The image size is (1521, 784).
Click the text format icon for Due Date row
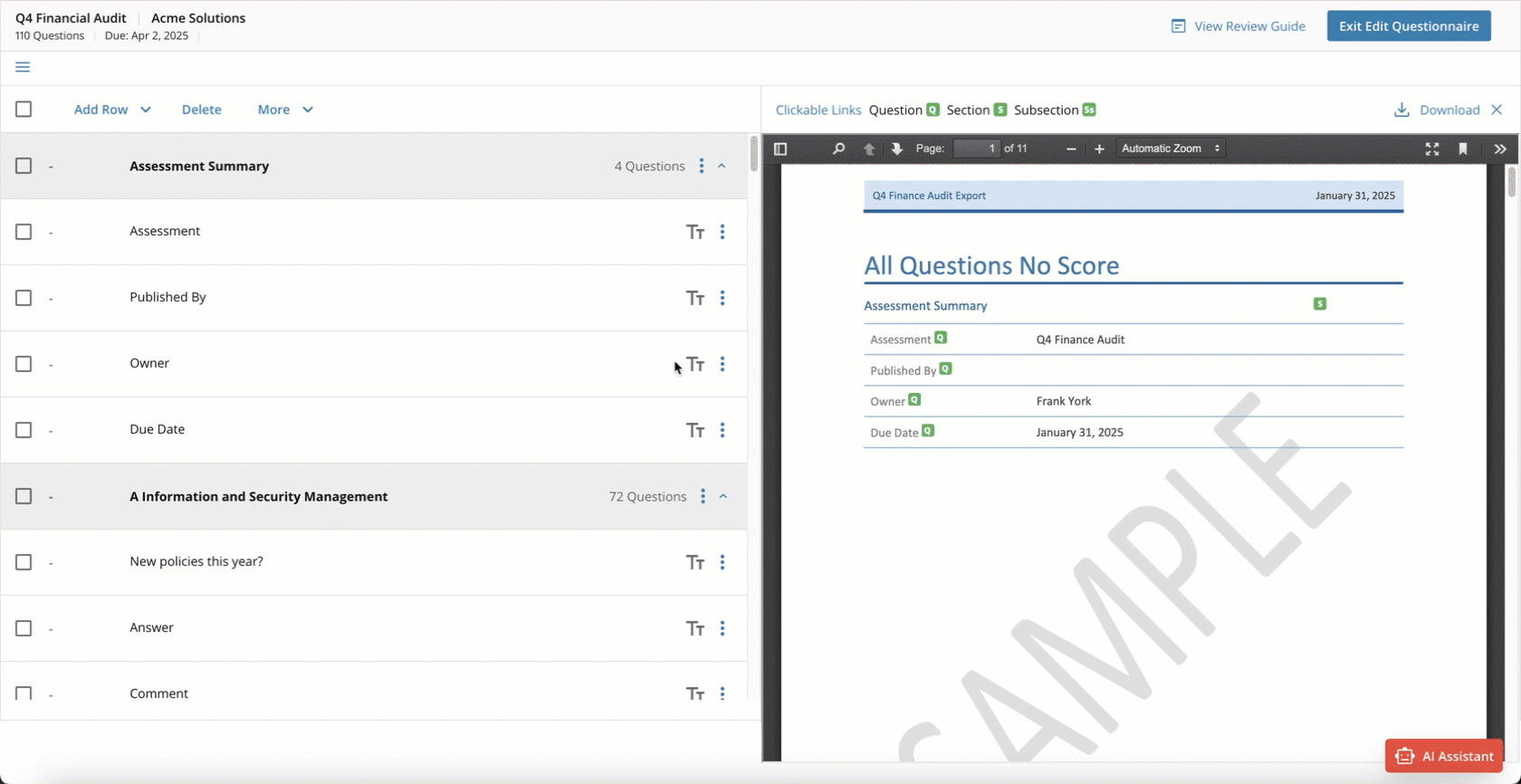pos(695,430)
